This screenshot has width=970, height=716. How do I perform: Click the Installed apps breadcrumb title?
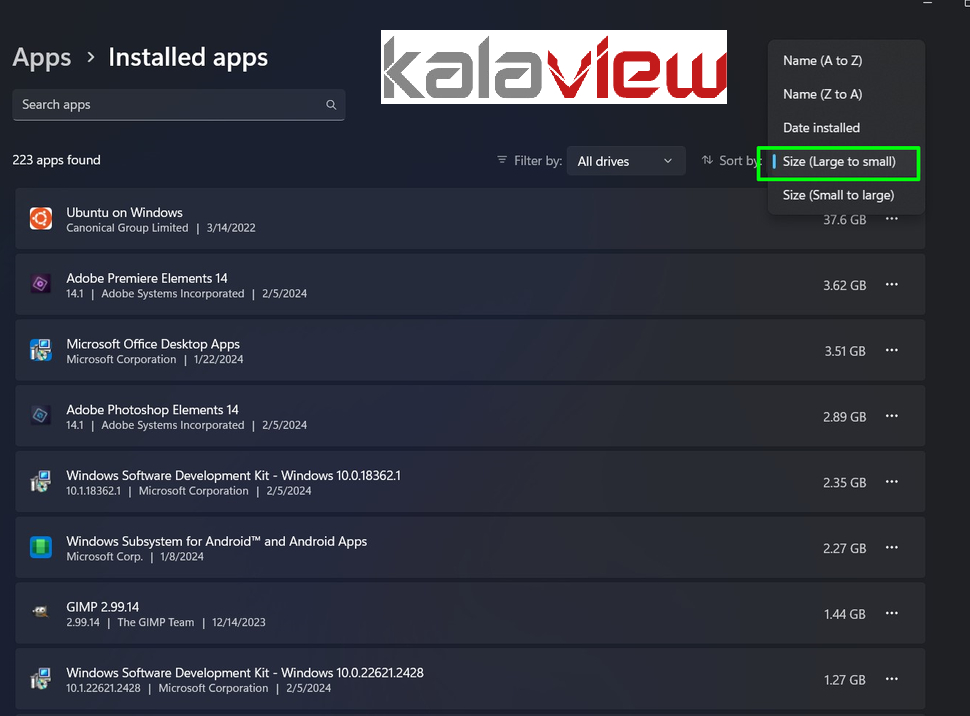(188, 58)
